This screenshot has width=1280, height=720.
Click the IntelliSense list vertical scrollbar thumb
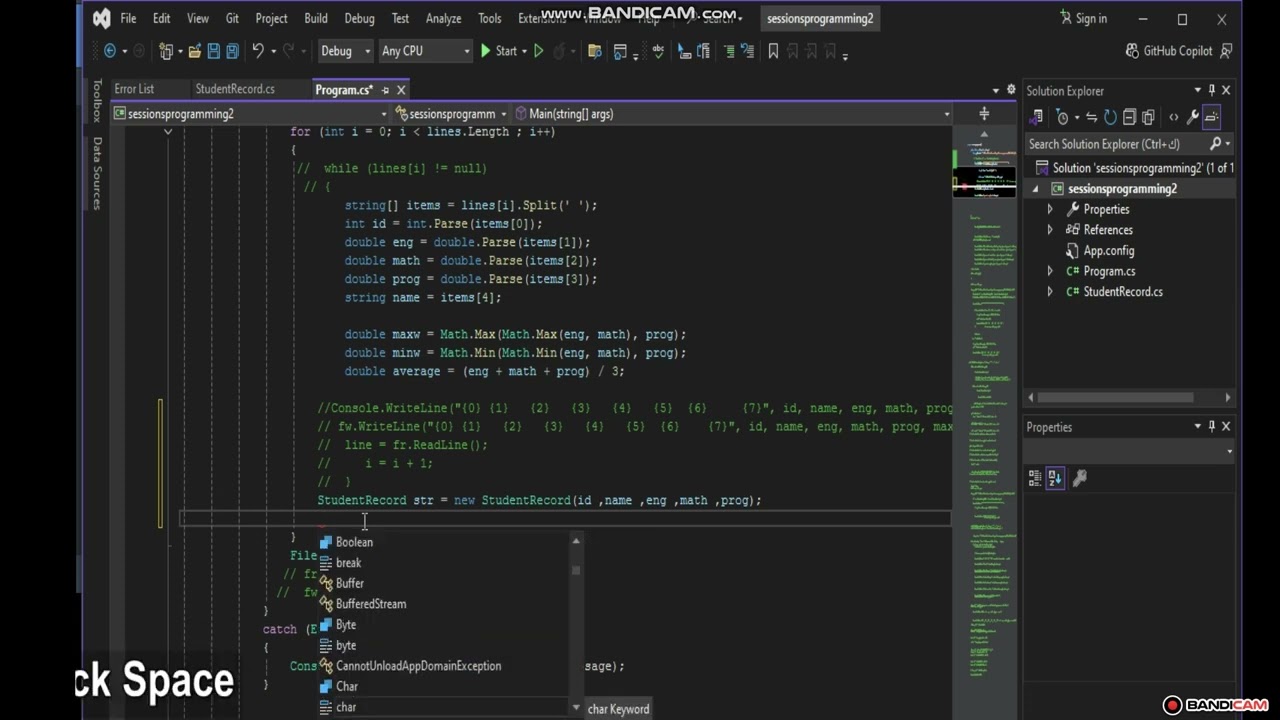point(576,571)
